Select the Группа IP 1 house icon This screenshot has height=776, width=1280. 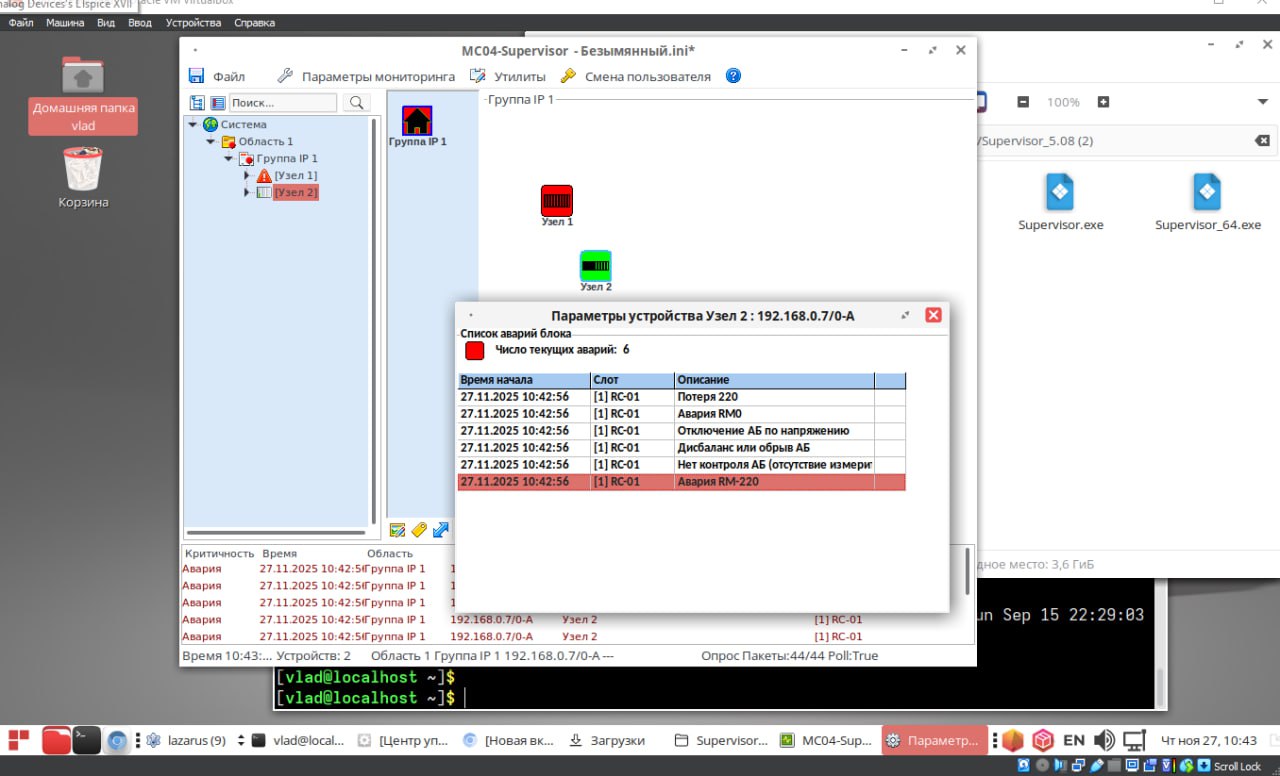point(417,121)
